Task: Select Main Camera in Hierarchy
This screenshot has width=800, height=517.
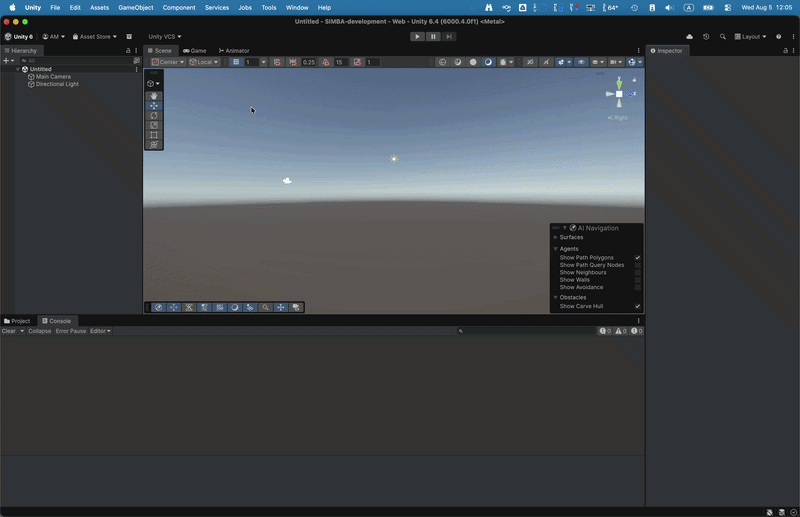Action: point(53,77)
